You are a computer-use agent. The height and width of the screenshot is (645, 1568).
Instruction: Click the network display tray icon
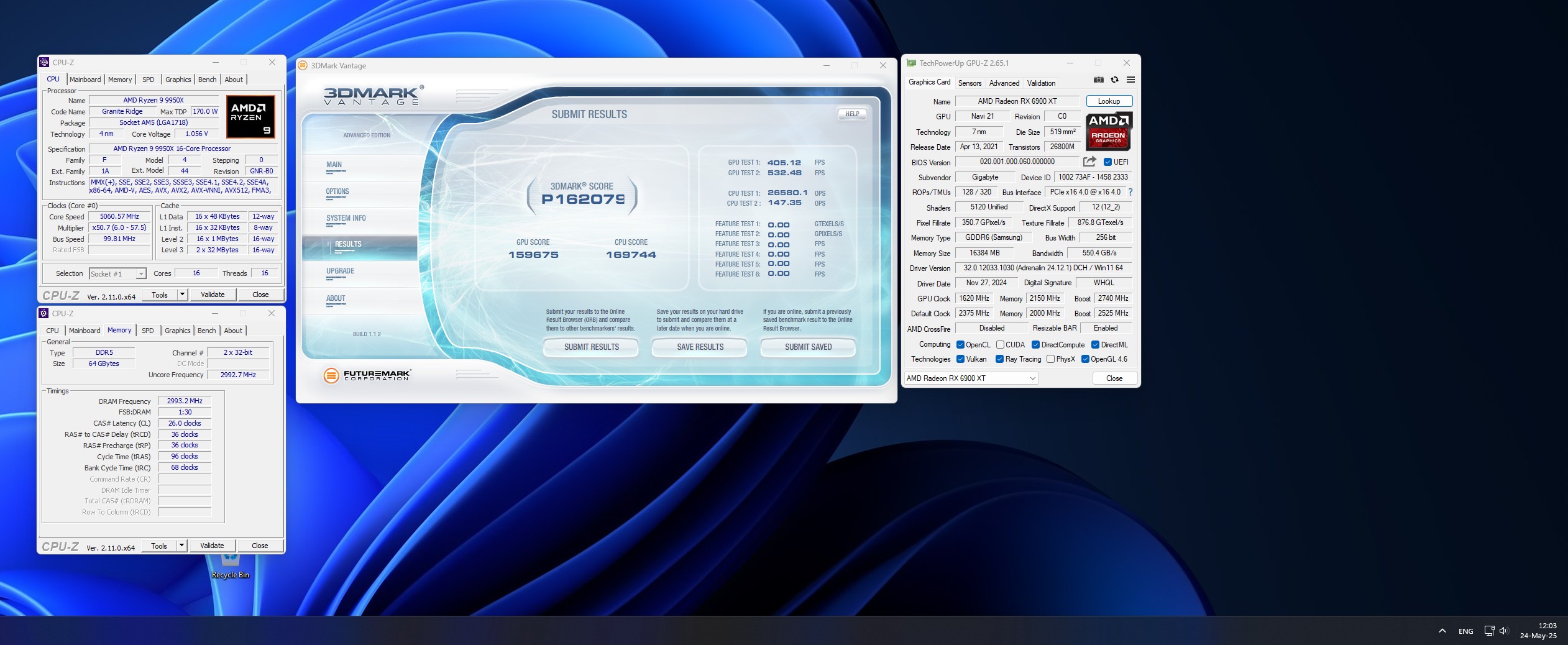pos(1488,631)
